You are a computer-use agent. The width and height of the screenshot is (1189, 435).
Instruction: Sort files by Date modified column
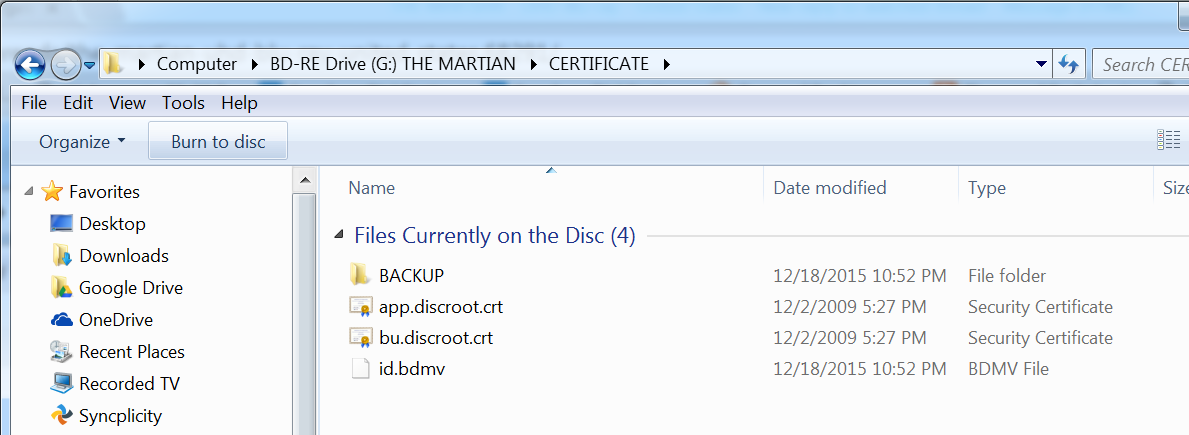tap(830, 188)
